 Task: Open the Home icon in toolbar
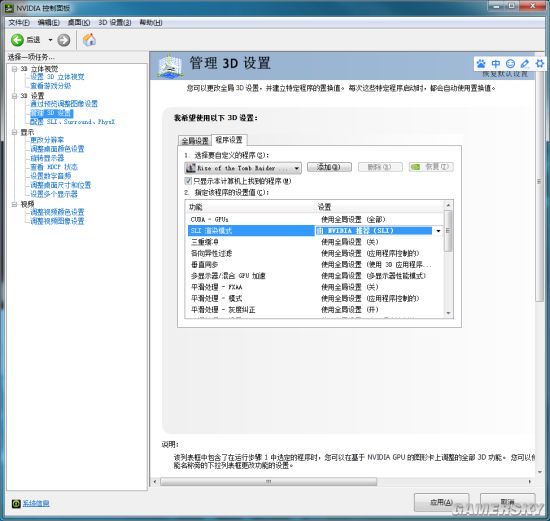pos(89,40)
